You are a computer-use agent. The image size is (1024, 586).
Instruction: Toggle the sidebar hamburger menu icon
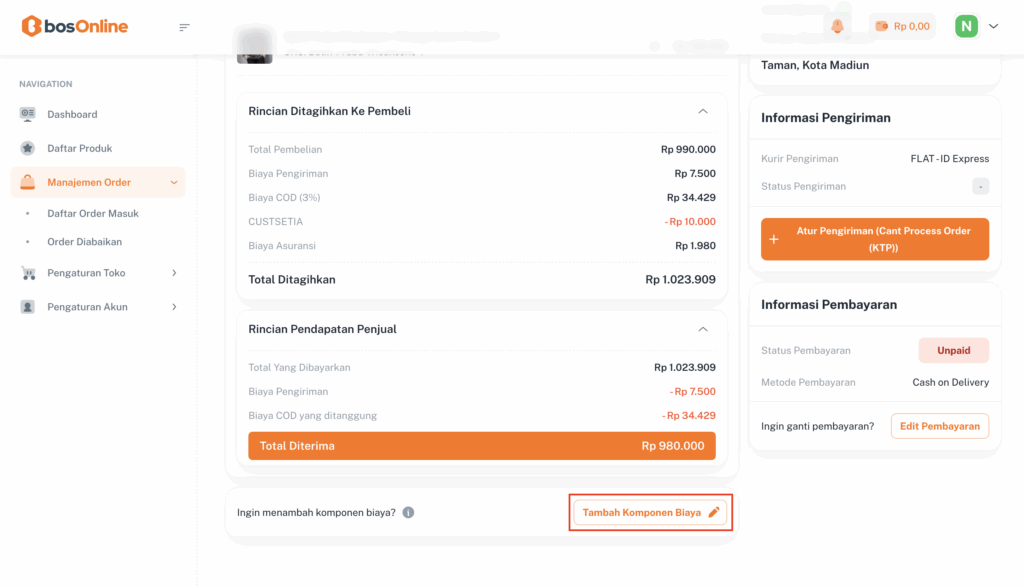coord(184,27)
